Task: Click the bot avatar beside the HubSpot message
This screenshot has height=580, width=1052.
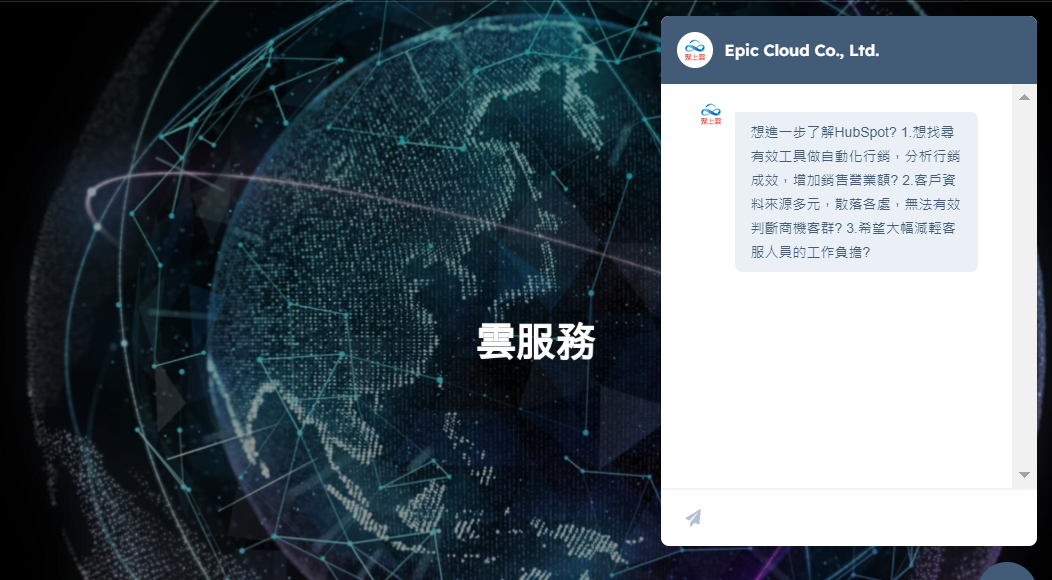Action: click(x=711, y=114)
